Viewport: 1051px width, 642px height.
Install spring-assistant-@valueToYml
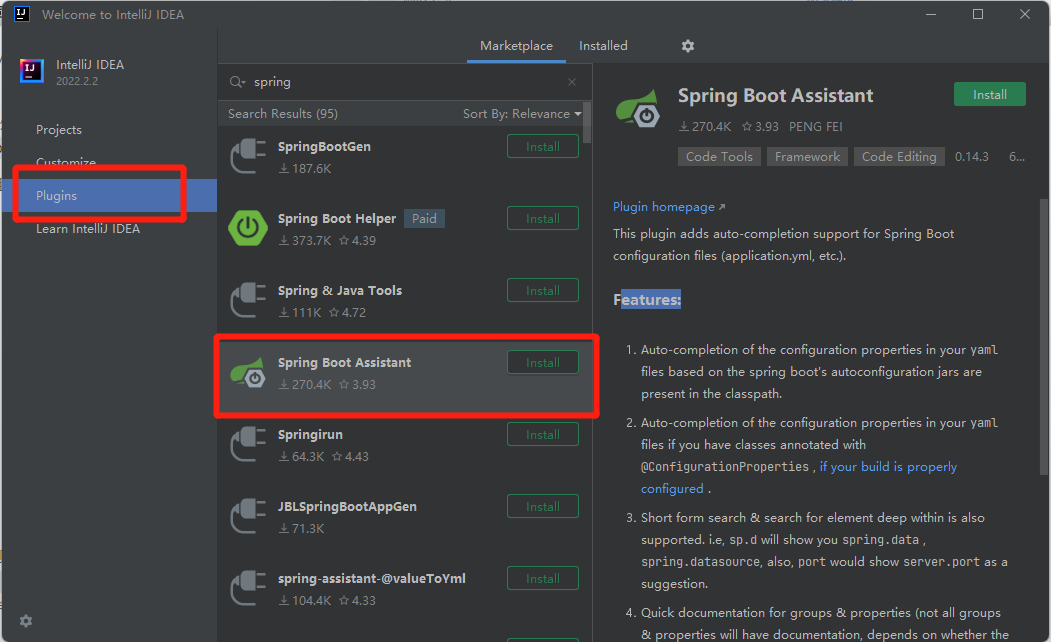pos(543,578)
